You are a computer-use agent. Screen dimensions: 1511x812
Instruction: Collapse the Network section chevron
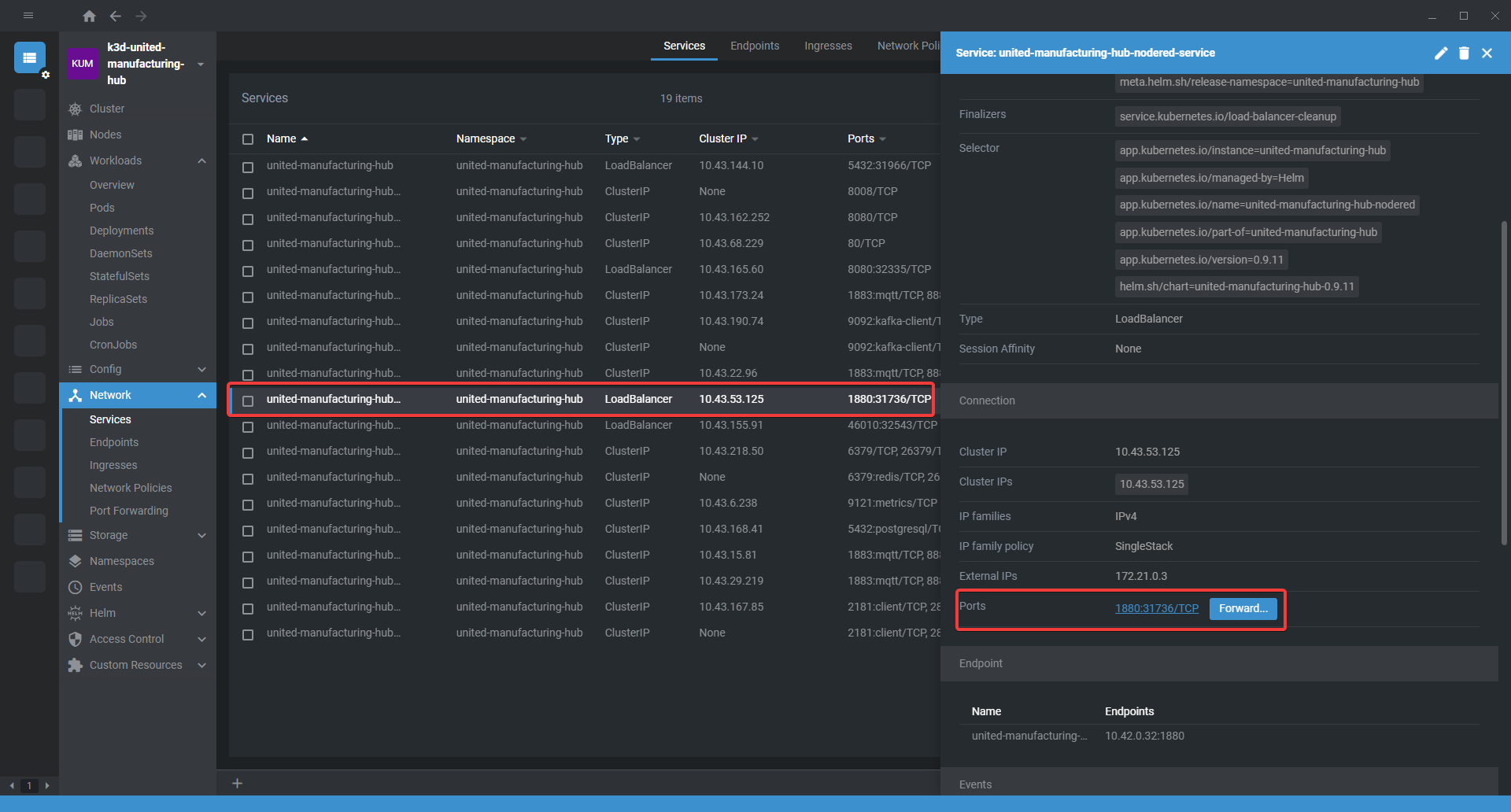click(201, 395)
